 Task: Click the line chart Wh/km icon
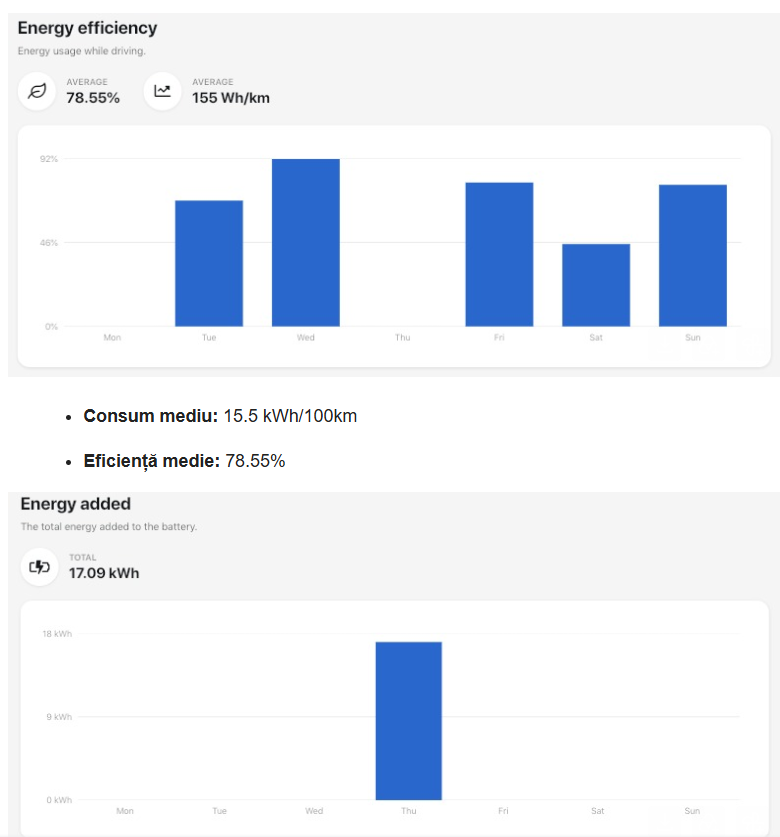click(x=162, y=91)
